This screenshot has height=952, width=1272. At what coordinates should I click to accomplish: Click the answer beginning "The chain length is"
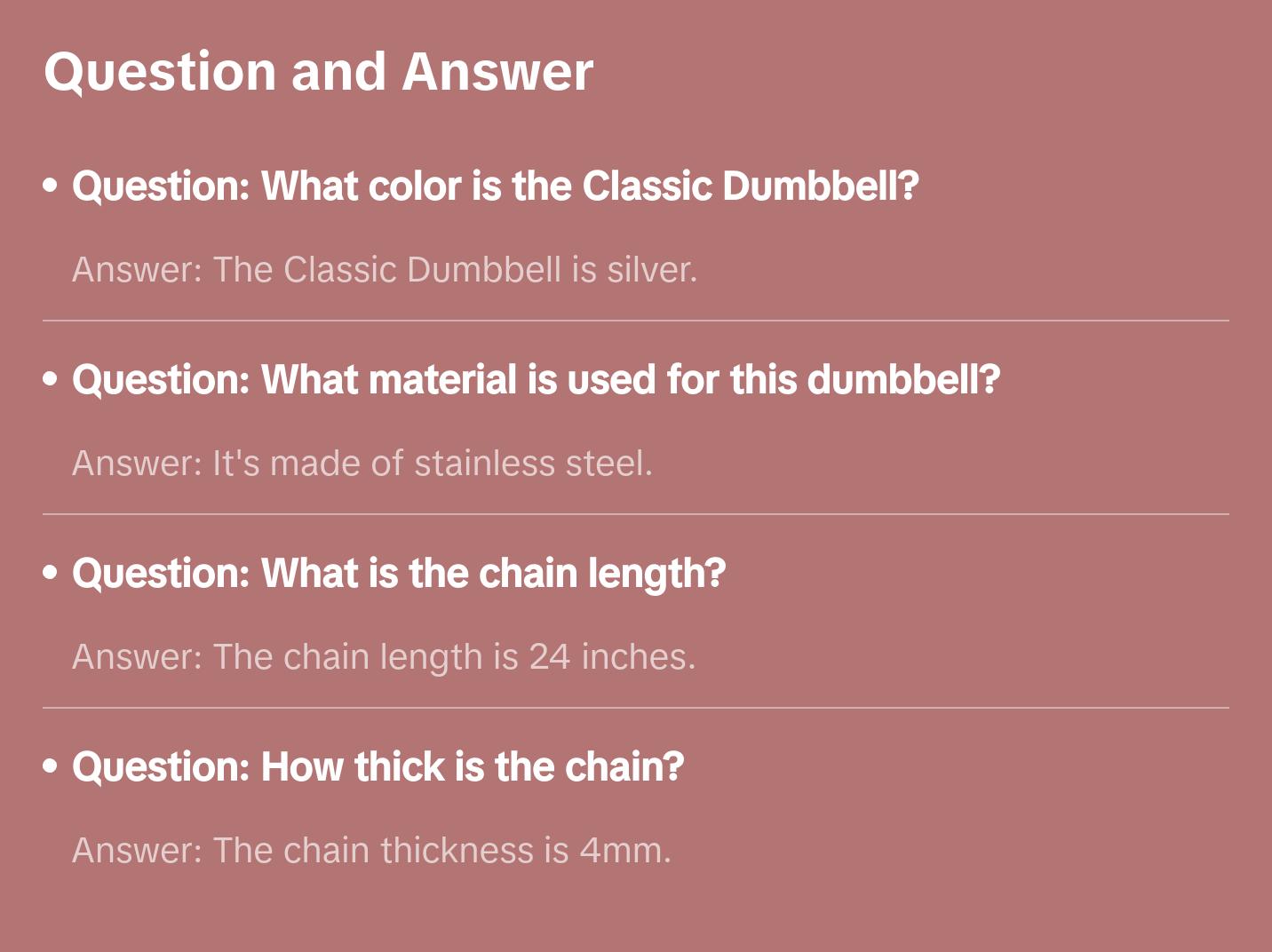pyautogui.click(x=383, y=657)
